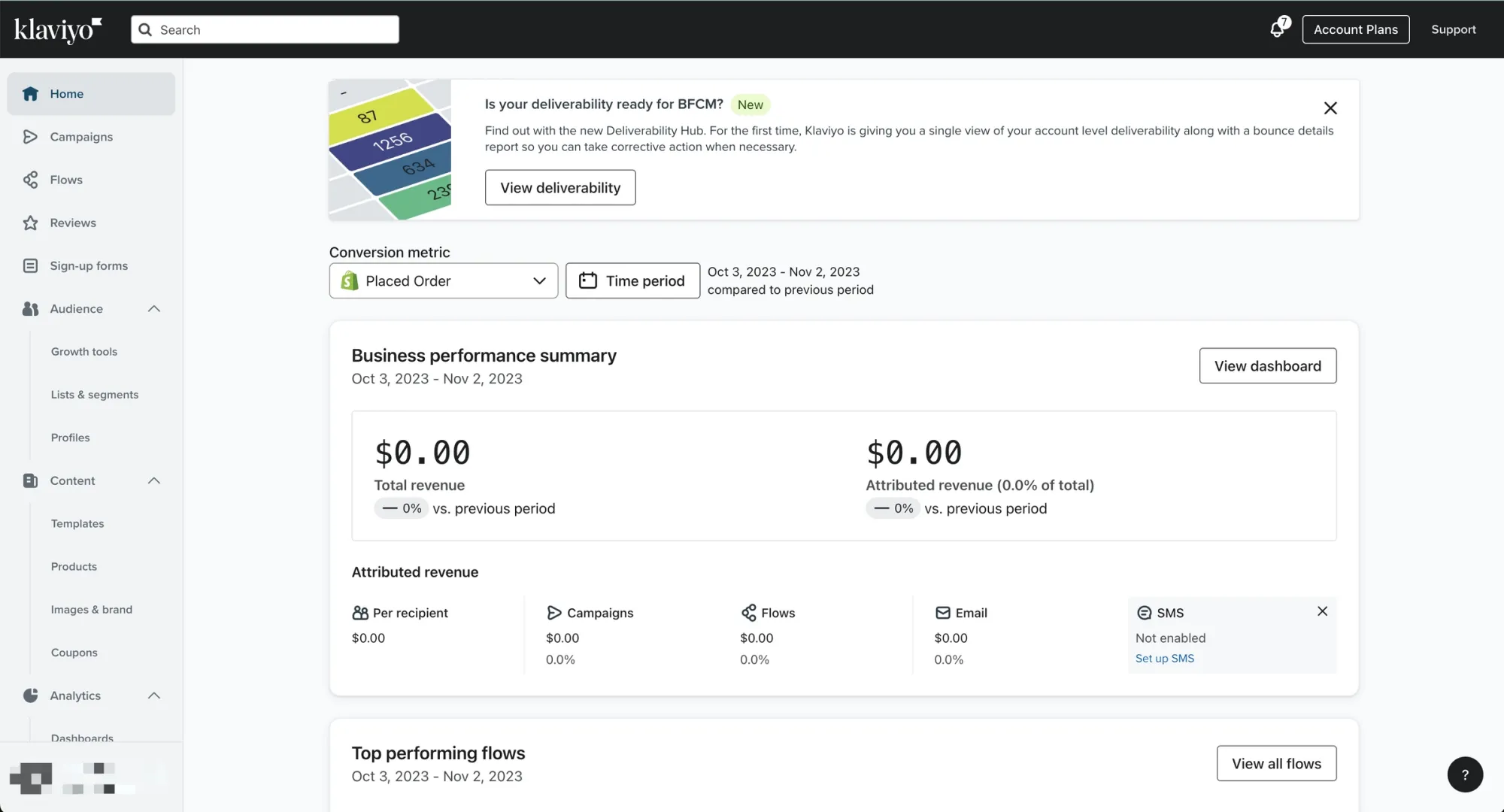The image size is (1504, 812).
Task: Focus the Search input field
Action: click(x=265, y=29)
